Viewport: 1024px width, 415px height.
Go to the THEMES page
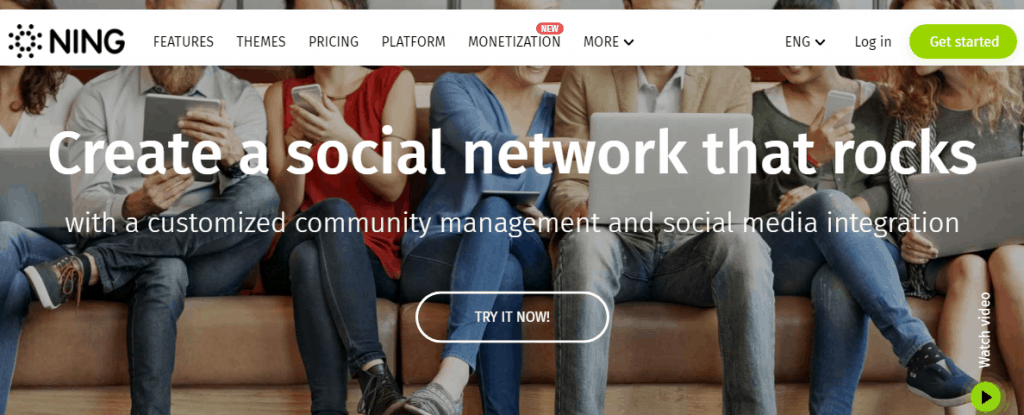[x=261, y=42]
